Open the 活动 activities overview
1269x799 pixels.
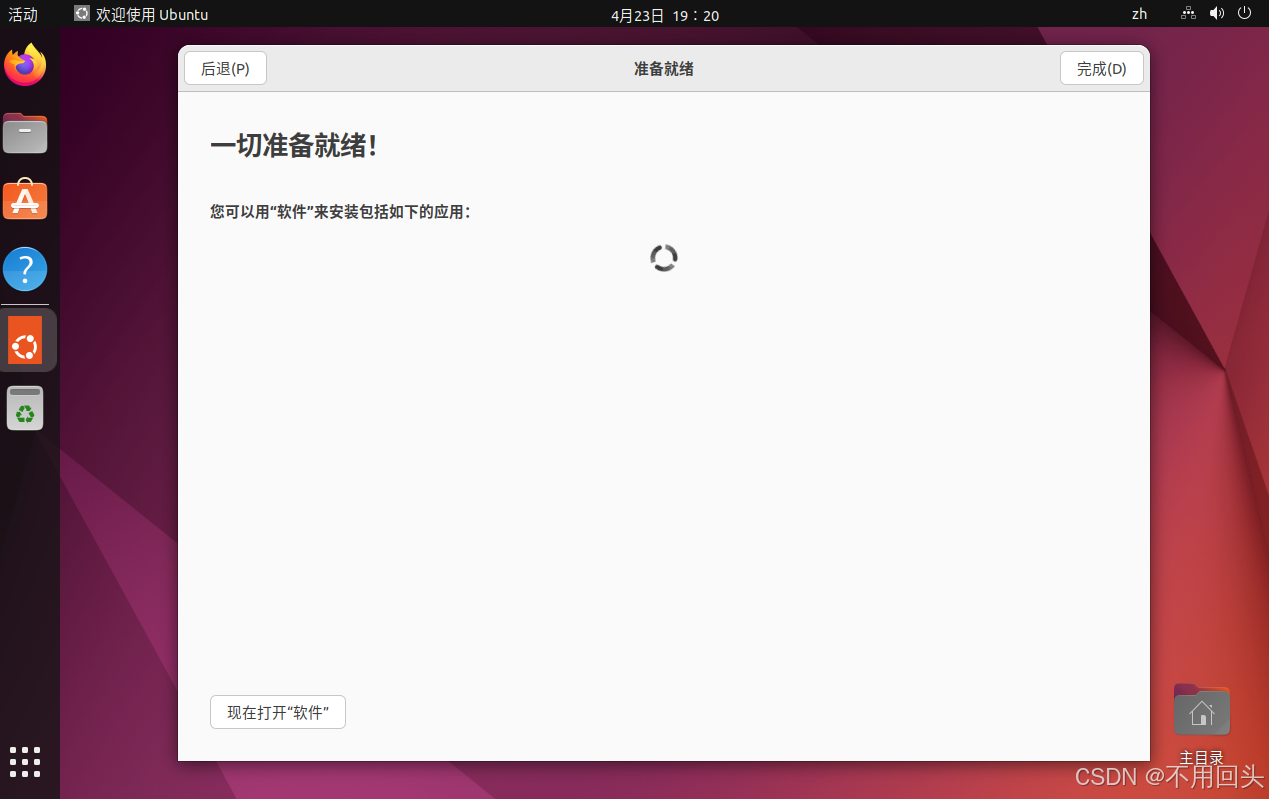tap(23, 14)
